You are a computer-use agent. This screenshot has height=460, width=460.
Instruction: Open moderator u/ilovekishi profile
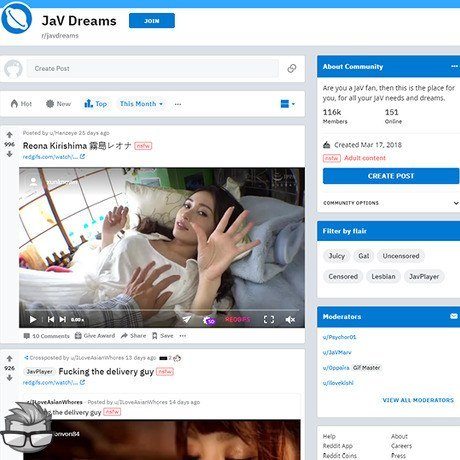(x=338, y=383)
